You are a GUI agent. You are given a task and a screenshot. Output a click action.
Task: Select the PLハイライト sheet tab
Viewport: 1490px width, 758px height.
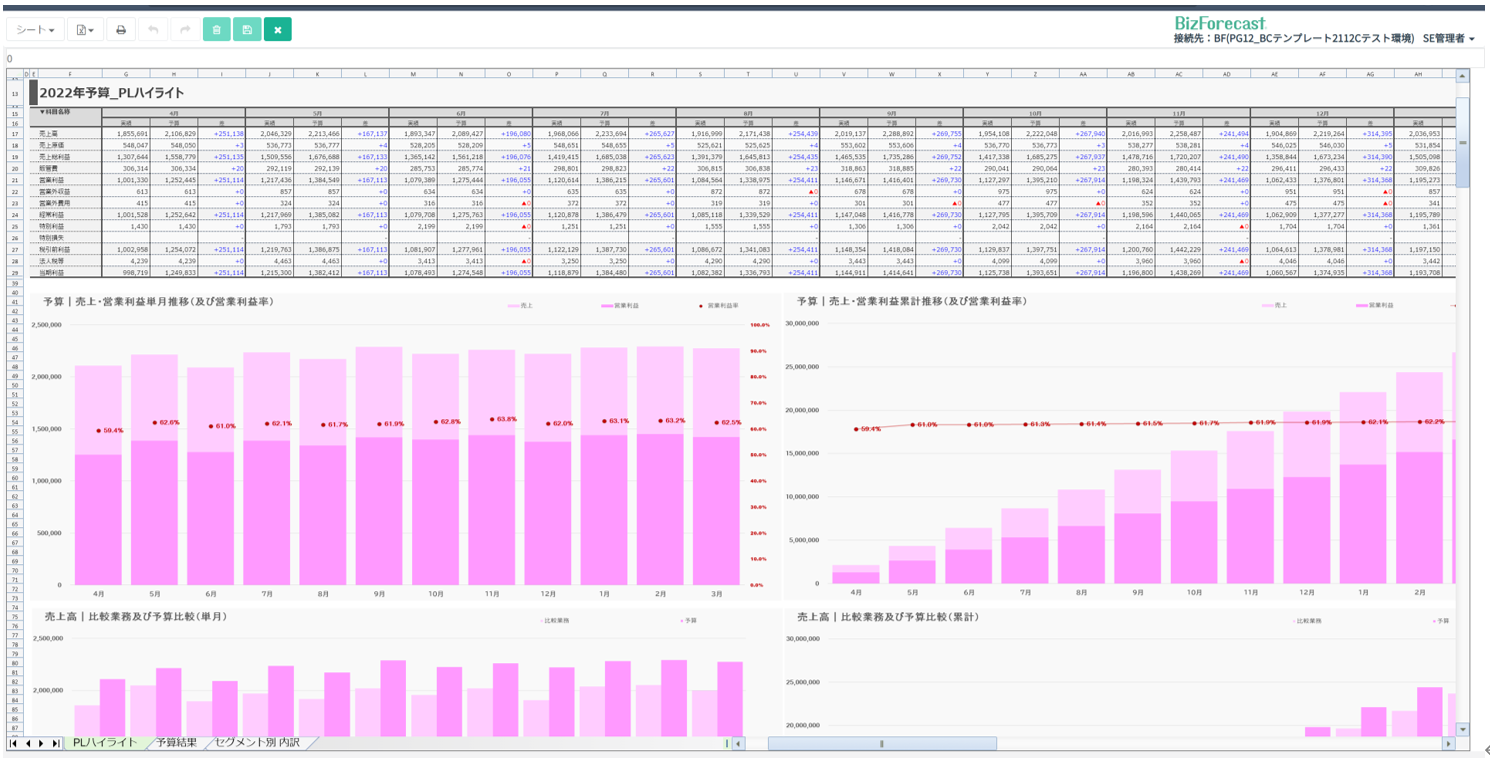104,743
